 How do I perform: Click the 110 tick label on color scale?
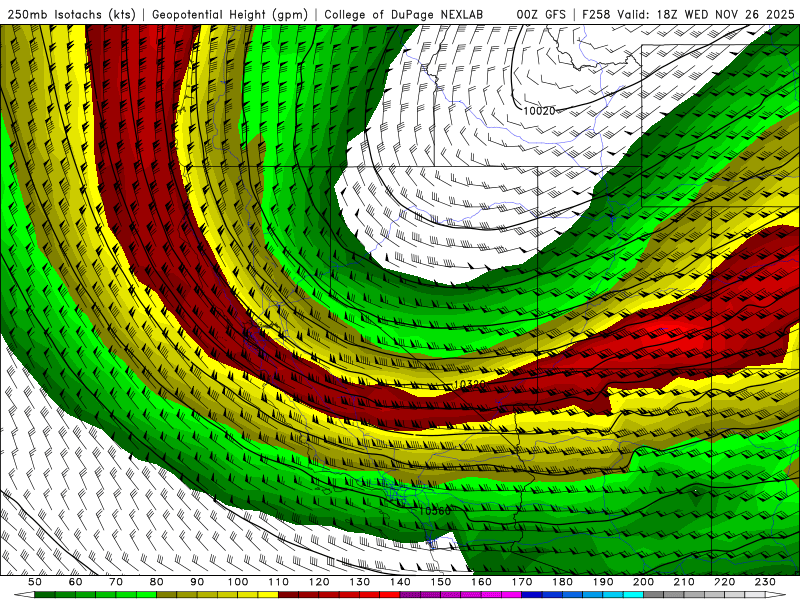279,582
